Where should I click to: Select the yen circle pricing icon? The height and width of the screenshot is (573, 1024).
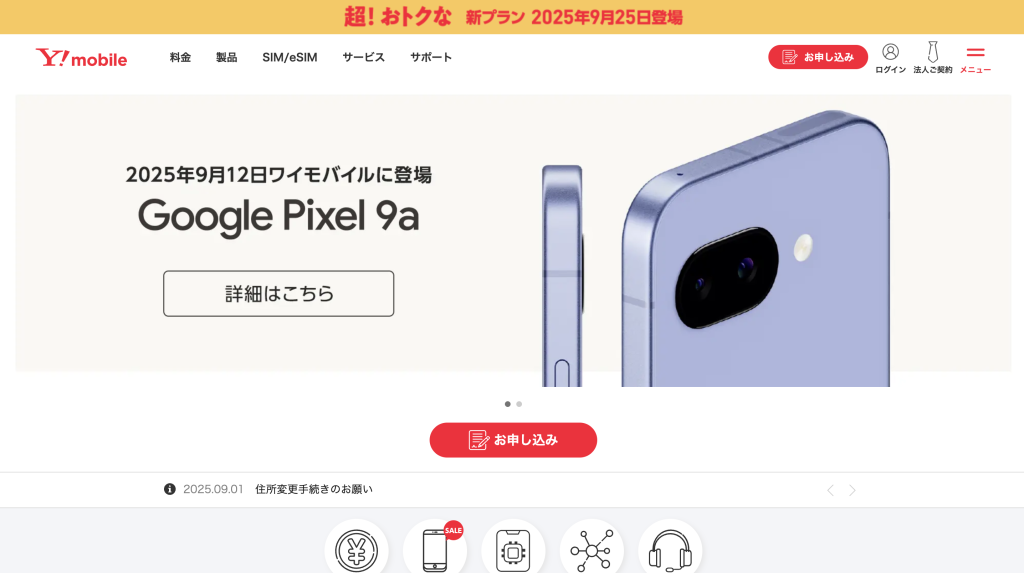(357, 549)
